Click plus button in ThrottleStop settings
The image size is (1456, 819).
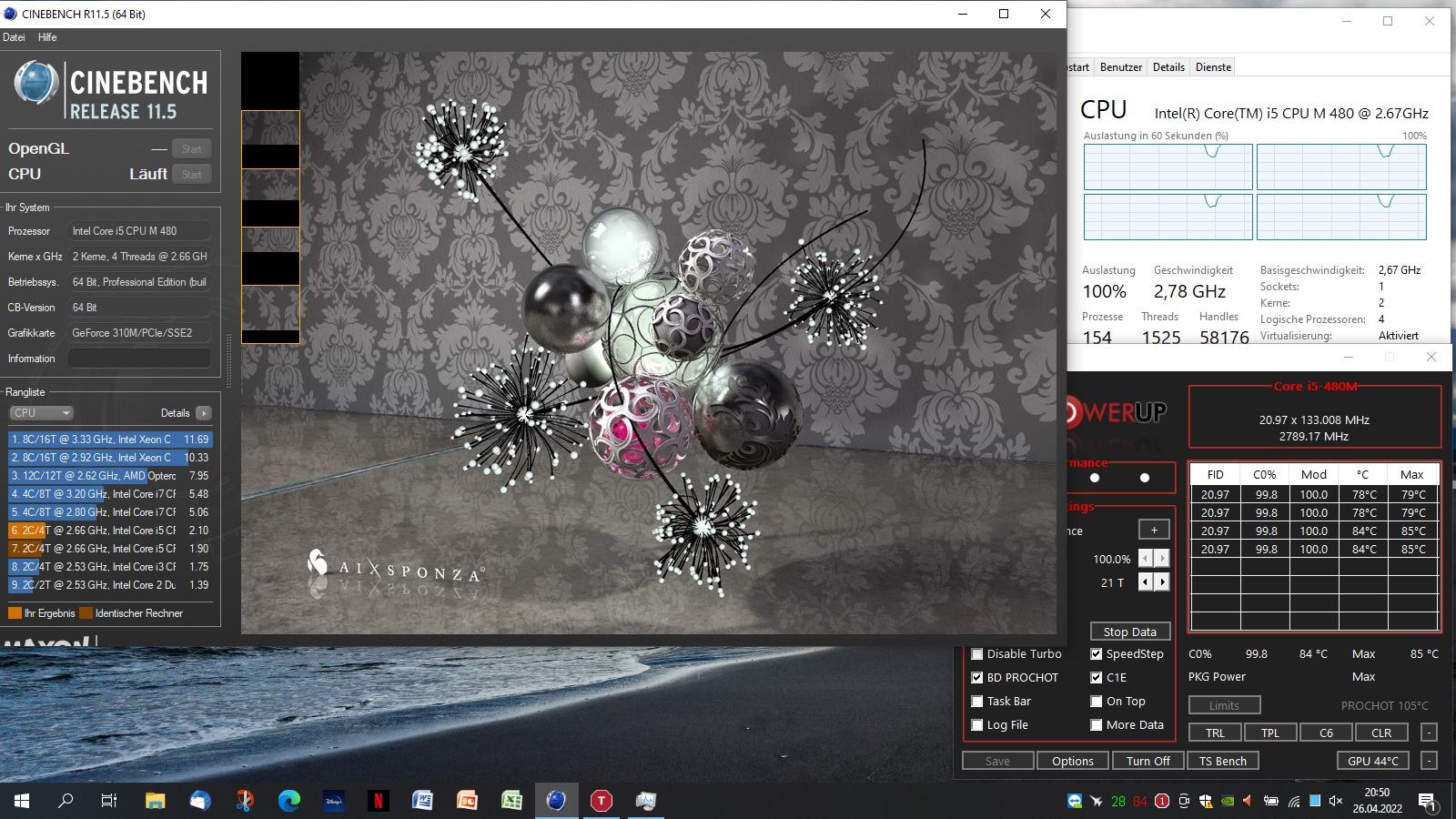pyautogui.click(x=1154, y=530)
